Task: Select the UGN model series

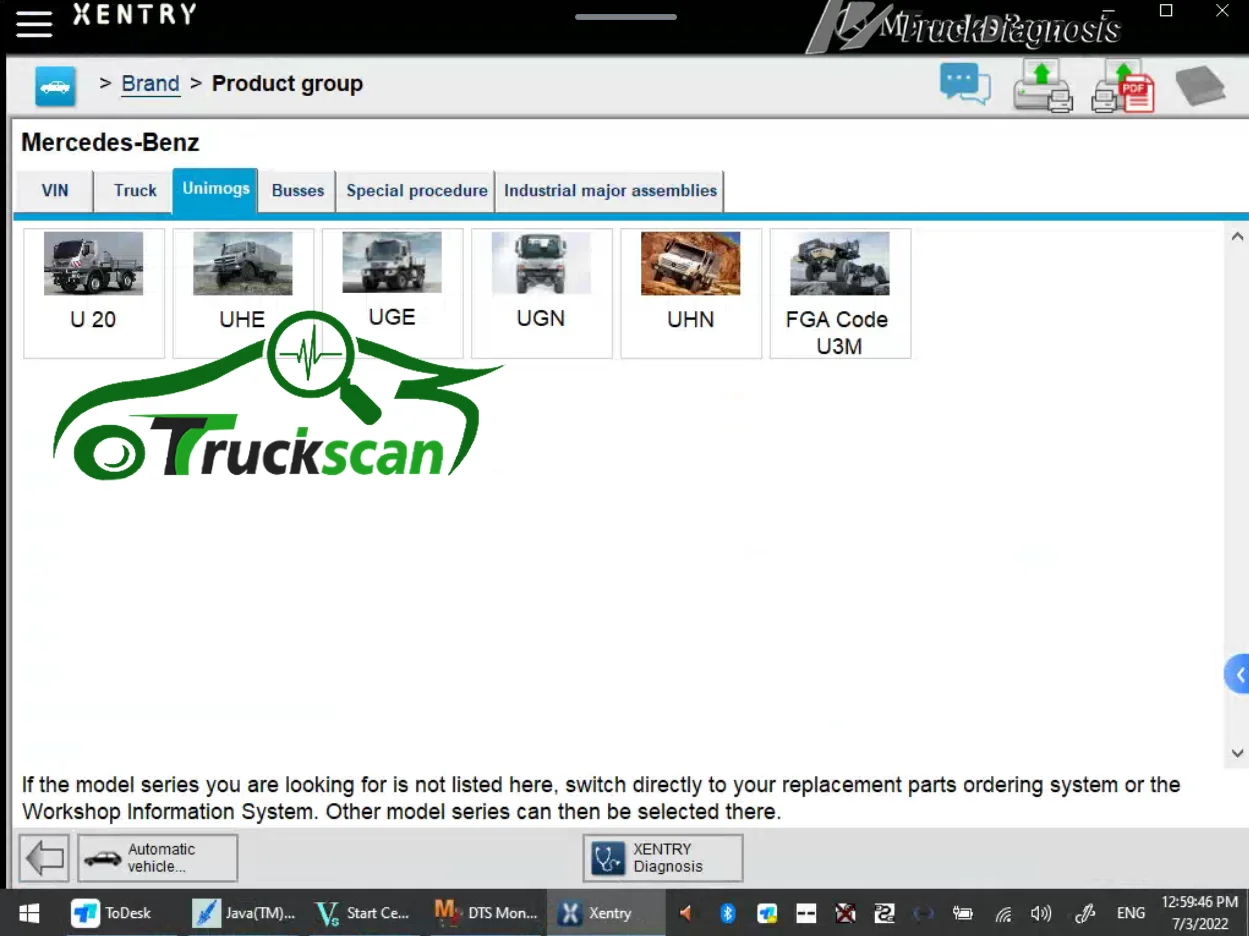Action: point(541,293)
